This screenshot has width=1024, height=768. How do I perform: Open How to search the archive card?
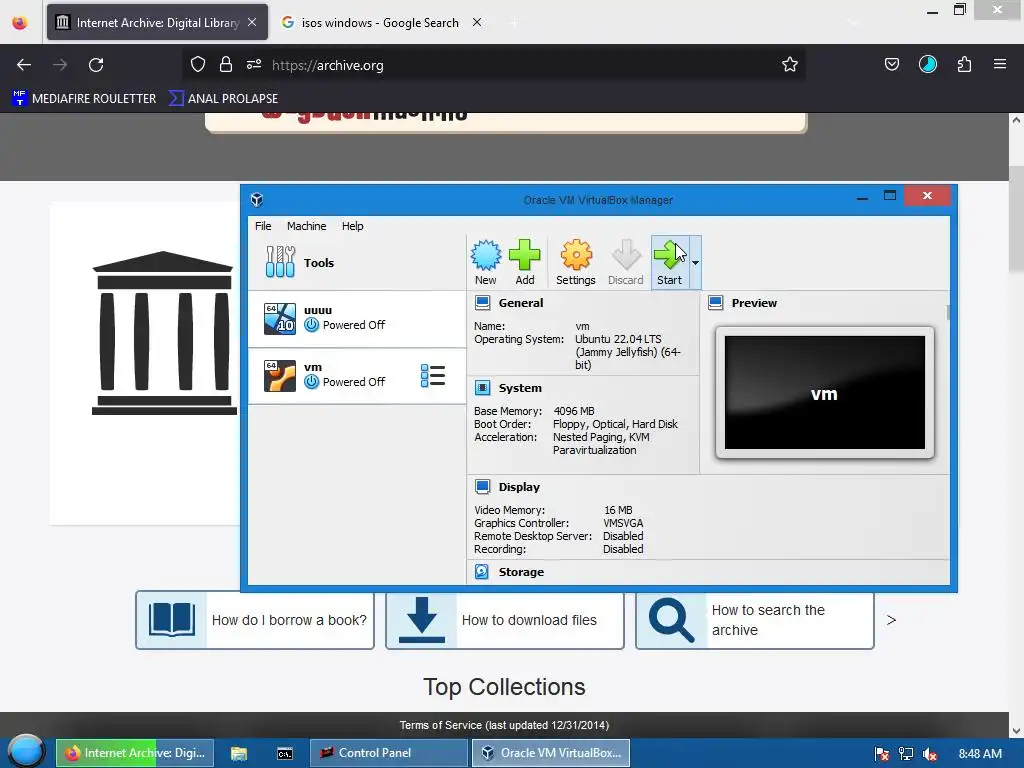(754, 620)
